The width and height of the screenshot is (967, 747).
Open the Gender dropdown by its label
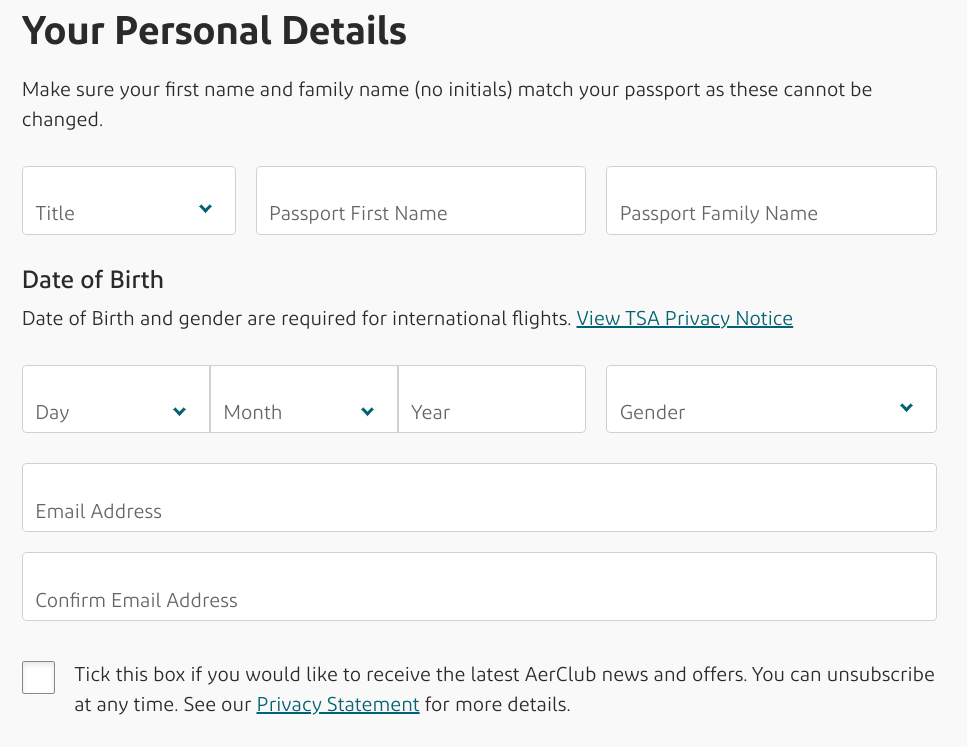(x=653, y=412)
